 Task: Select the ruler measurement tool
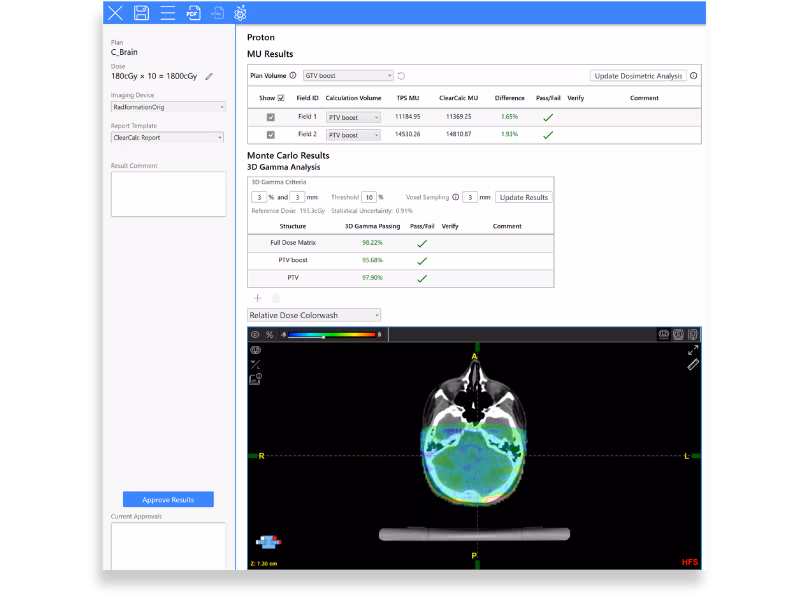pos(693,364)
